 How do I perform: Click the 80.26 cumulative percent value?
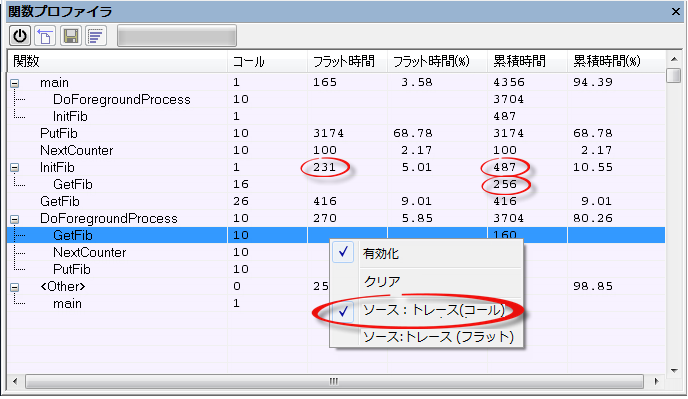(593, 219)
